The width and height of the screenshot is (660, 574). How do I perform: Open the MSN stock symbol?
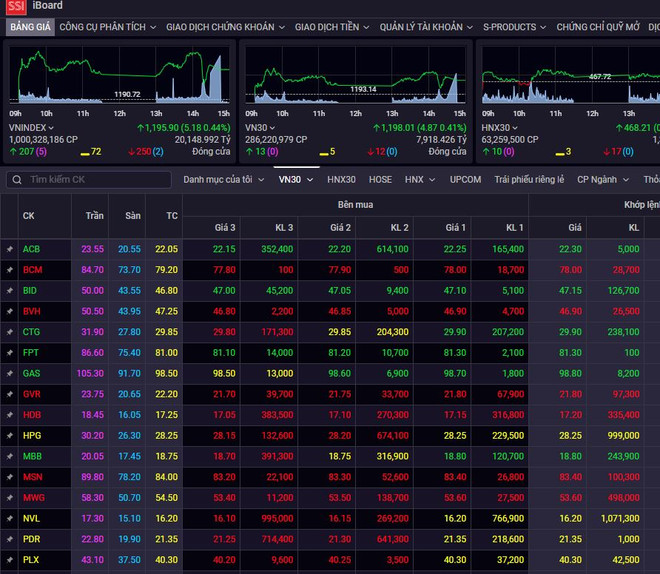coord(32,477)
